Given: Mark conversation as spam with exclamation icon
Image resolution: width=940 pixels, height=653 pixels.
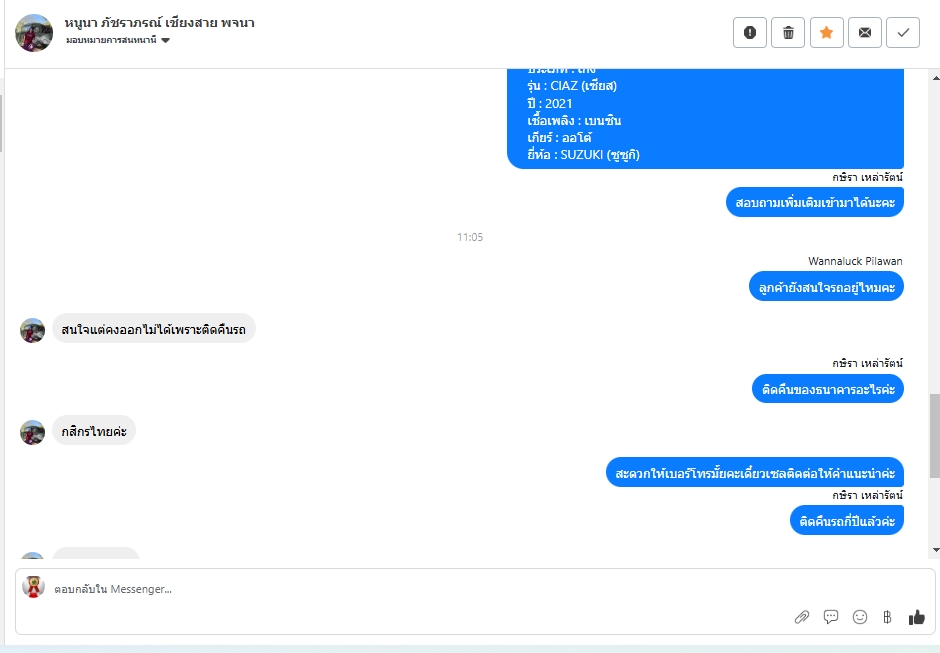Looking at the screenshot, I should (749, 32).
